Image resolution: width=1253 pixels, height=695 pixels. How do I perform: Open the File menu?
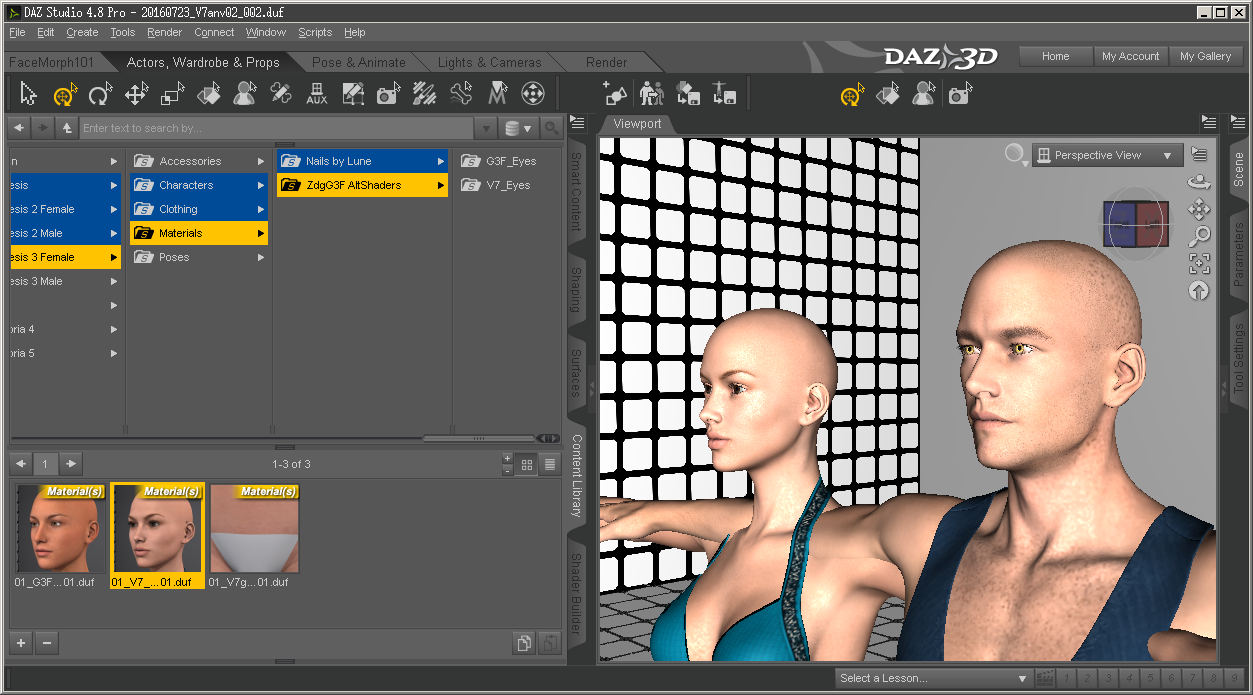[x=17, y=32]
